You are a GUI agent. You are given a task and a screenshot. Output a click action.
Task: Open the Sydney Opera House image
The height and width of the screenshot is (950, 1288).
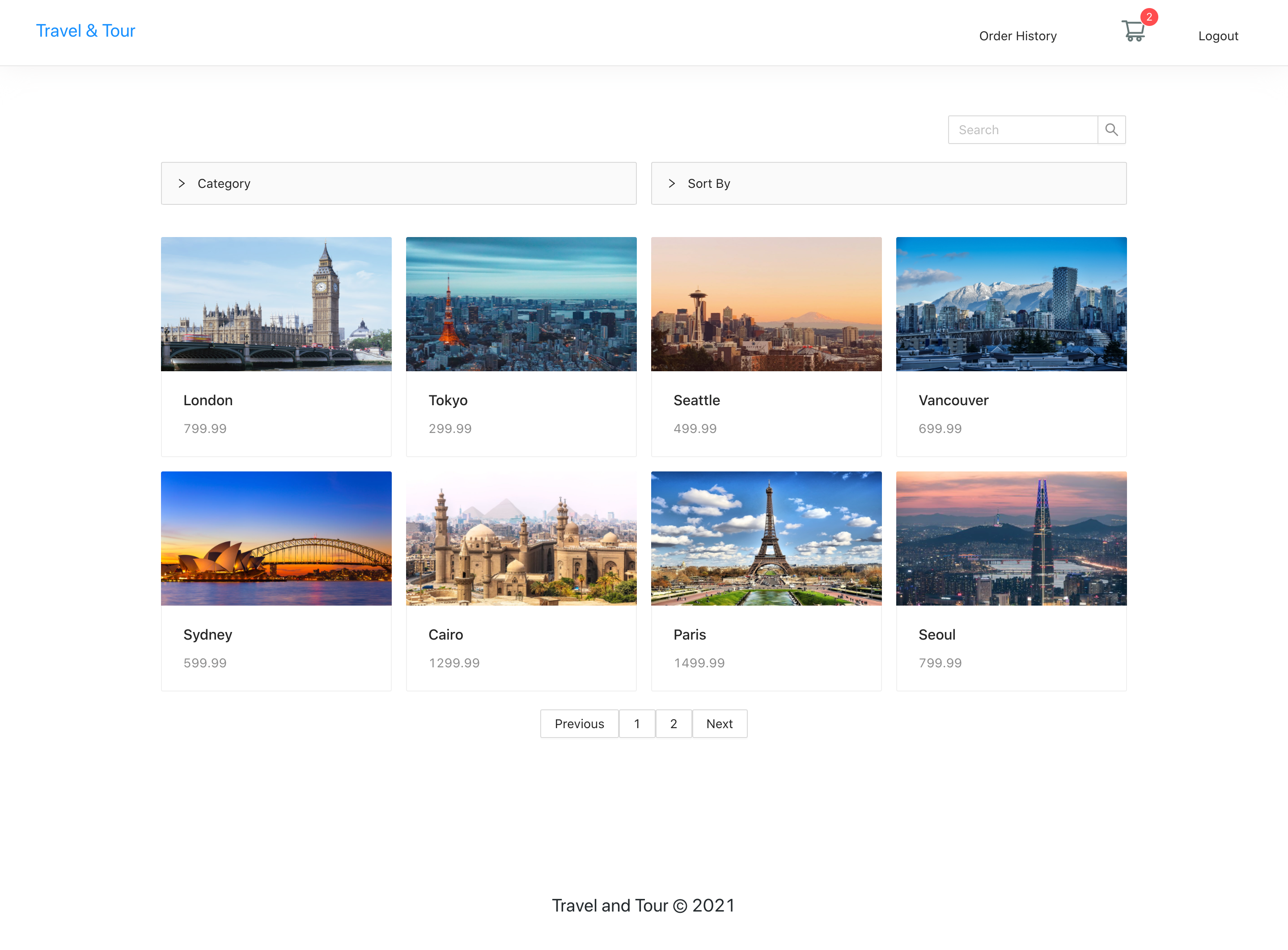click(276, 539)
